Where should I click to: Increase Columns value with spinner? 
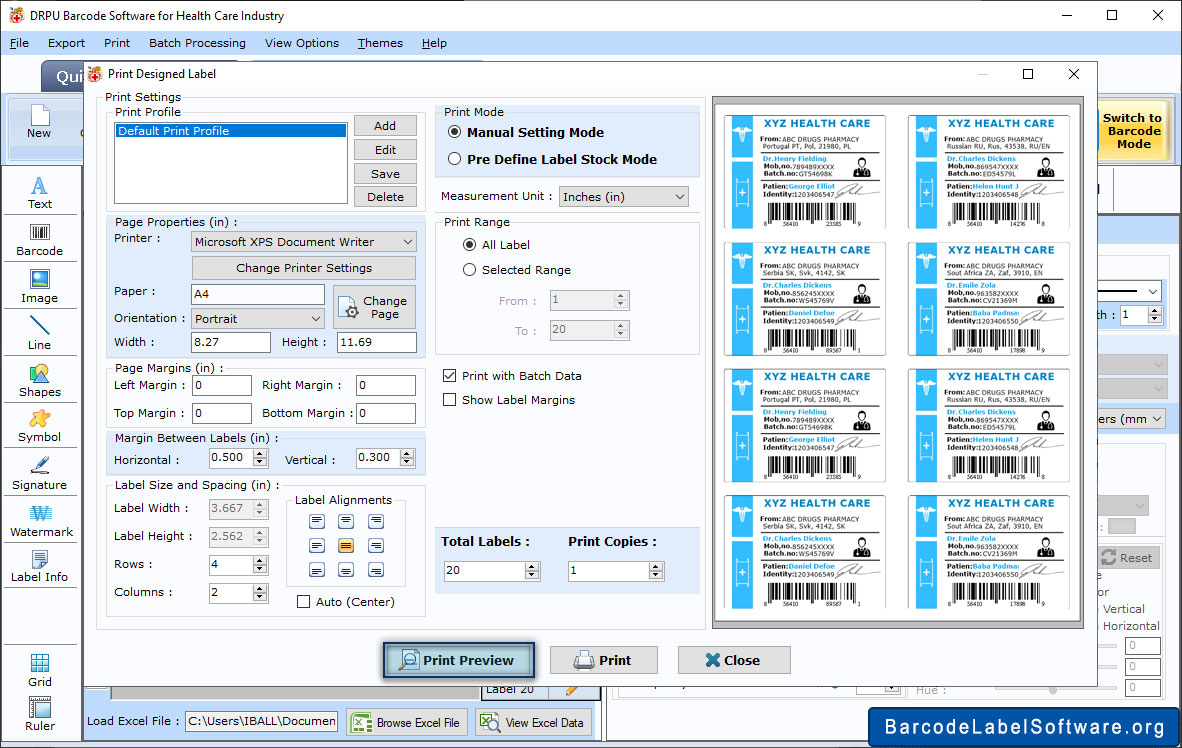[x=260, y=588]
